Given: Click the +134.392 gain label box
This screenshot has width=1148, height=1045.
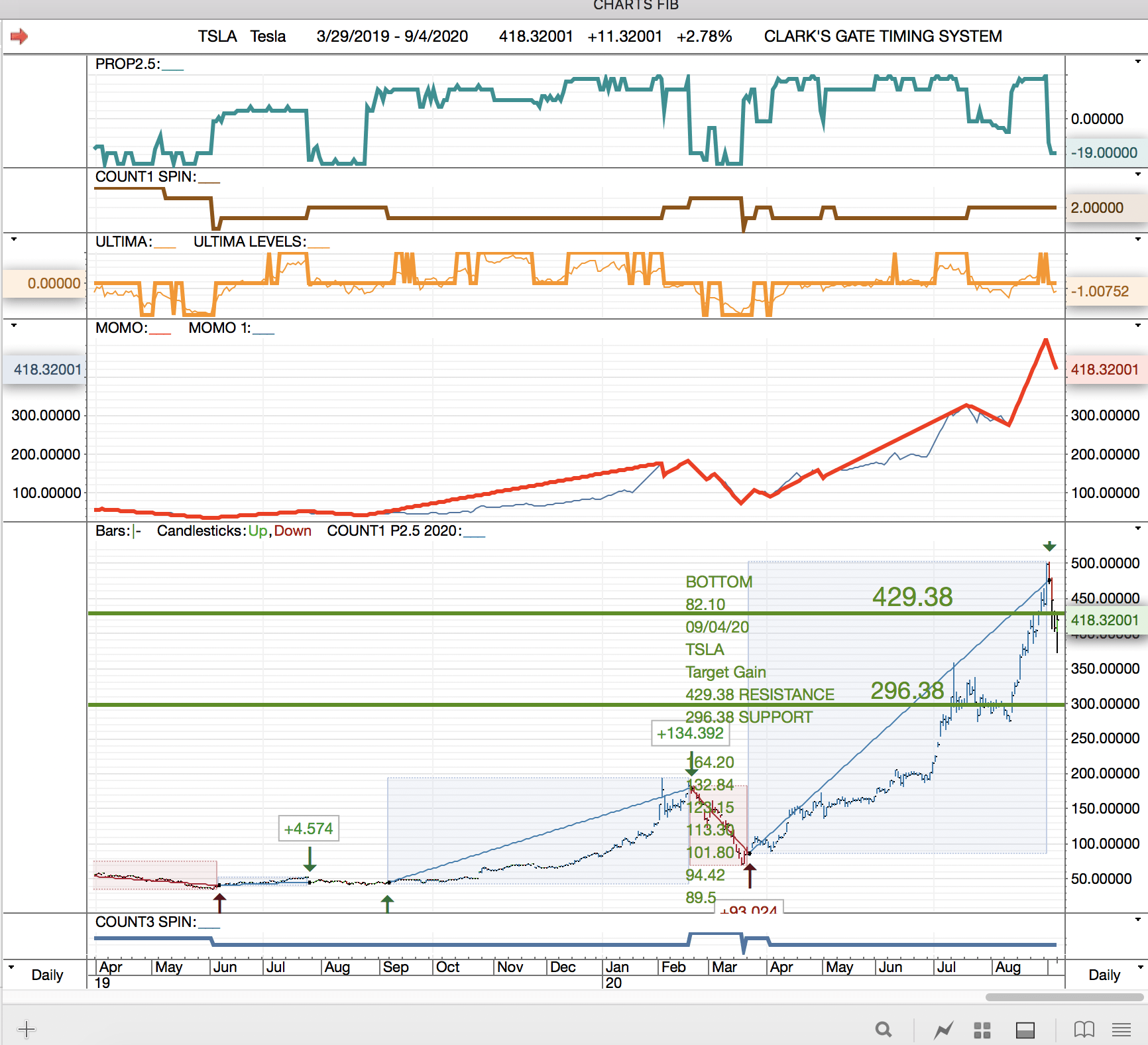Looking at the screenshot, I should pos(690,733).
